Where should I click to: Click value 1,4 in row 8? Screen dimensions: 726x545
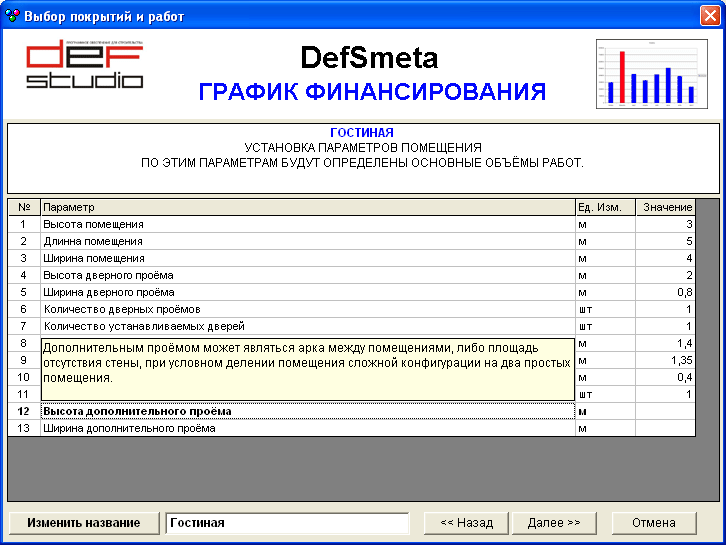coord(665,343)
